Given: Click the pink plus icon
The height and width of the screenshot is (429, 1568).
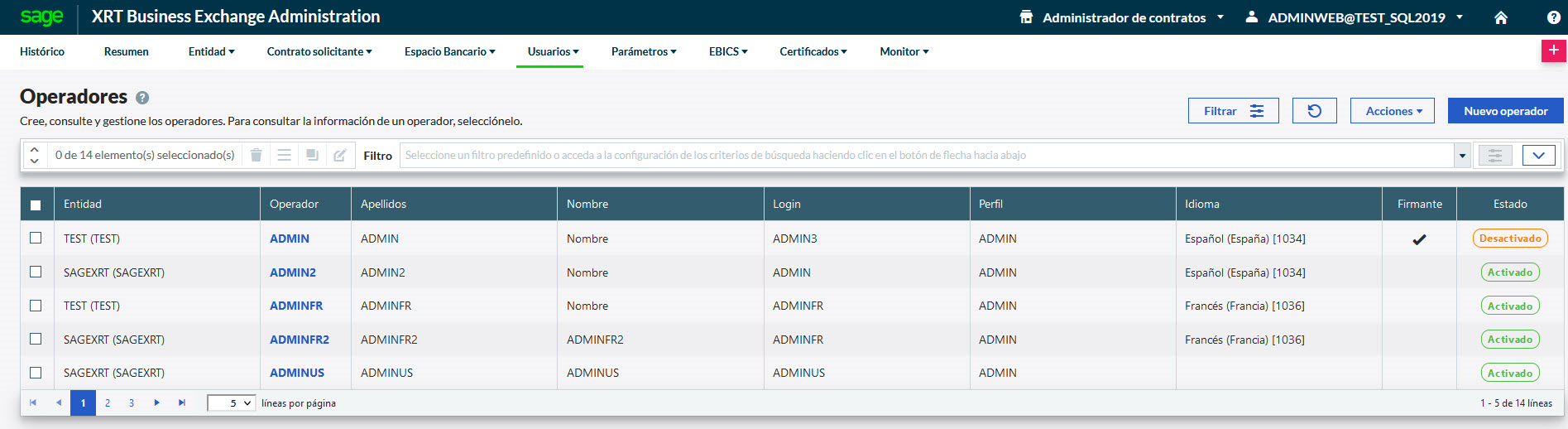Looking at the screenshot, I should [x=1553, y=51].
